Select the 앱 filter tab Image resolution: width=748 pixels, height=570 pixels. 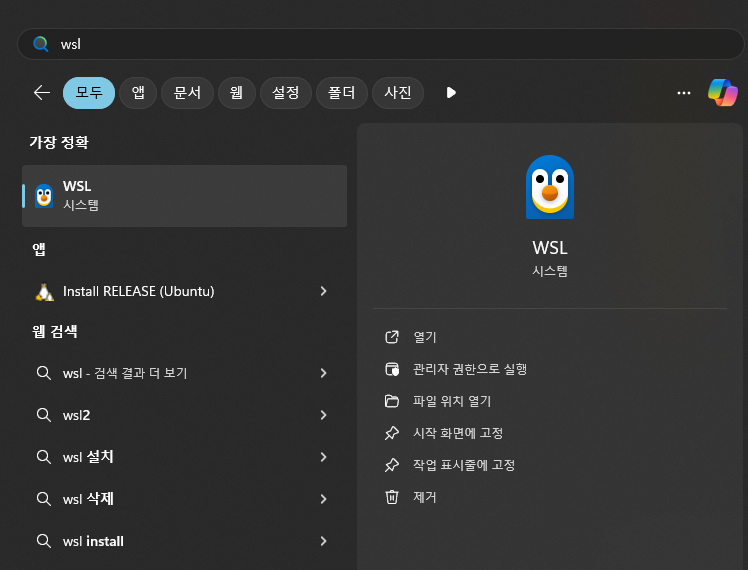138,93
